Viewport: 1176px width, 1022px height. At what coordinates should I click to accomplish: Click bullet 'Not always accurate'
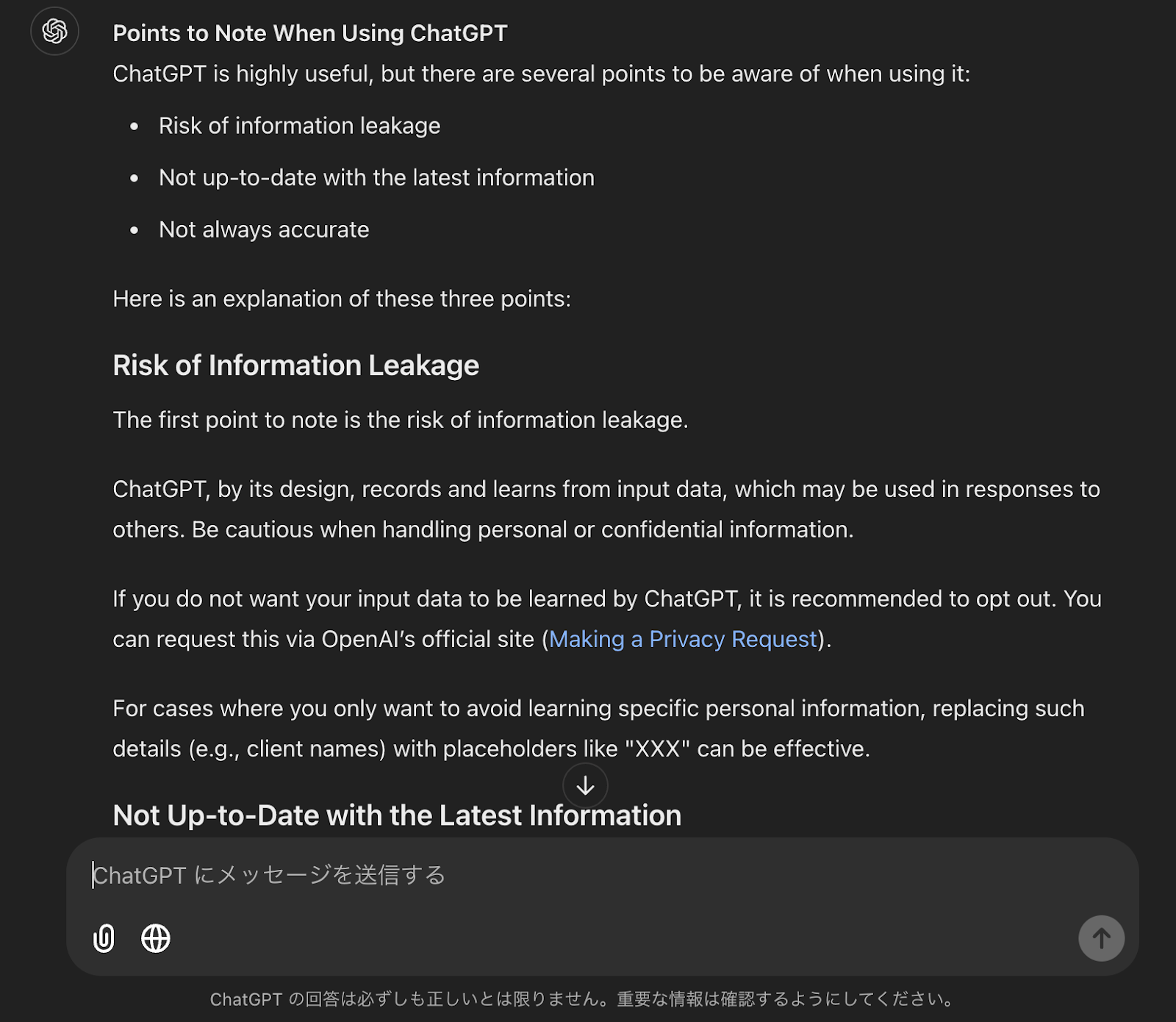(264, 229)
